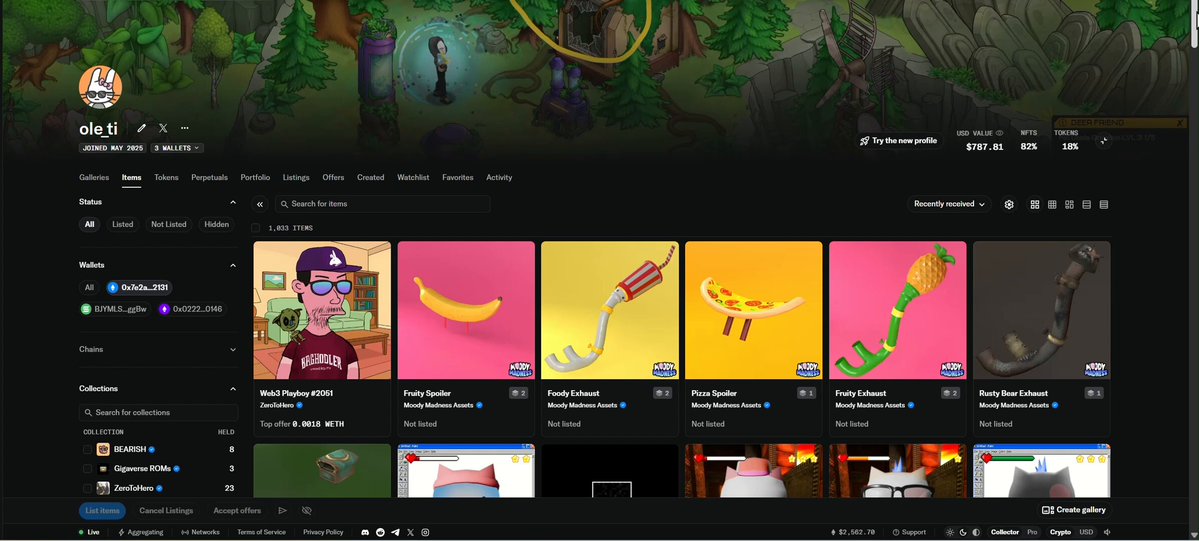This screenshot has height=541, width=1199.
Task: Click the List items button
Action: click(102, 510)
